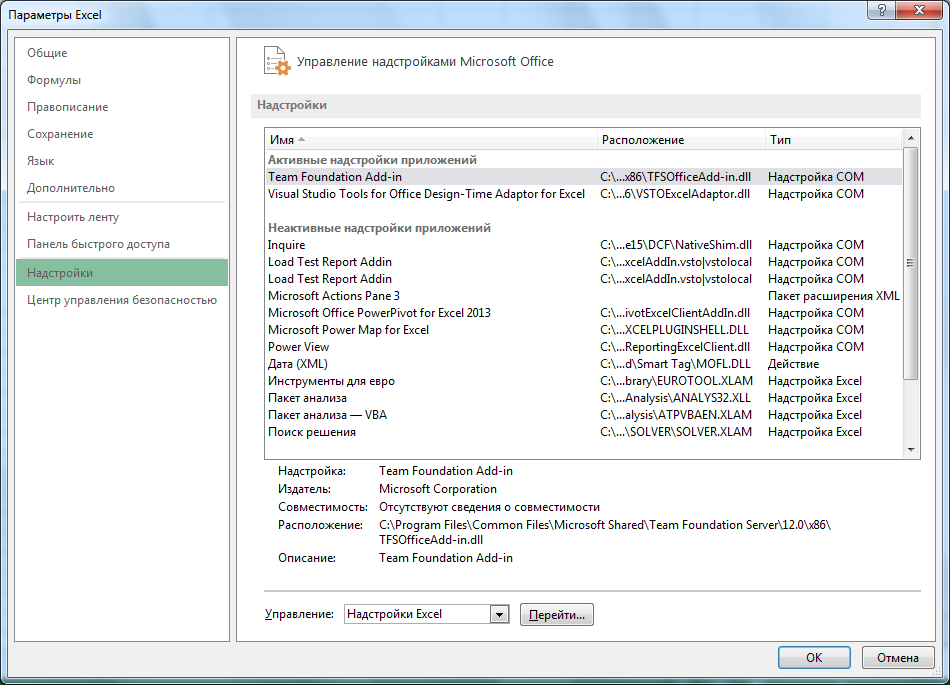This screenshot has height=685, width=950.
Task: Select the Microsoft Actions Pane 3 row
Action: click(584, 296)
